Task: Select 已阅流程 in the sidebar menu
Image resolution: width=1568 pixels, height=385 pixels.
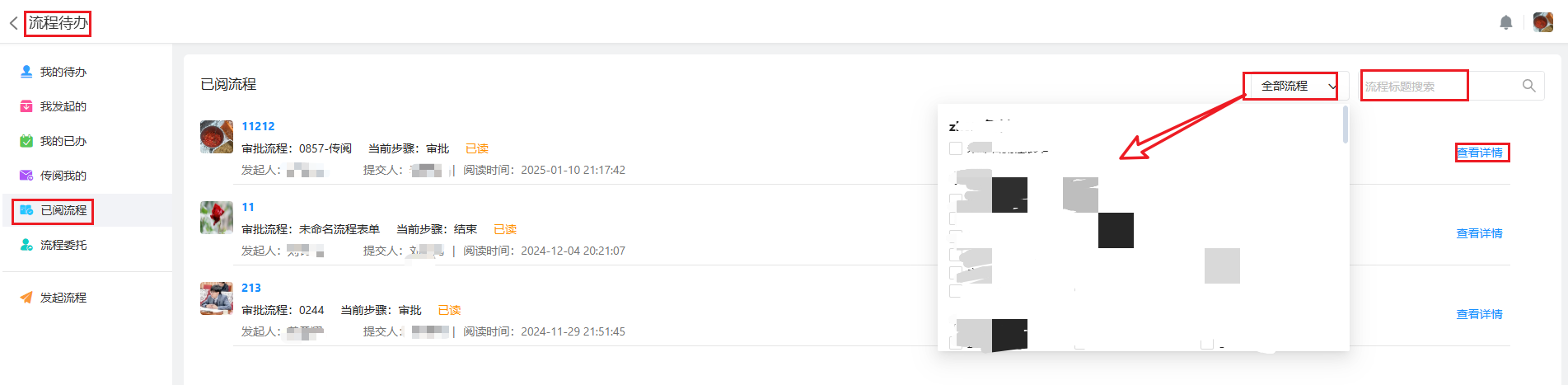Action: 63,210
